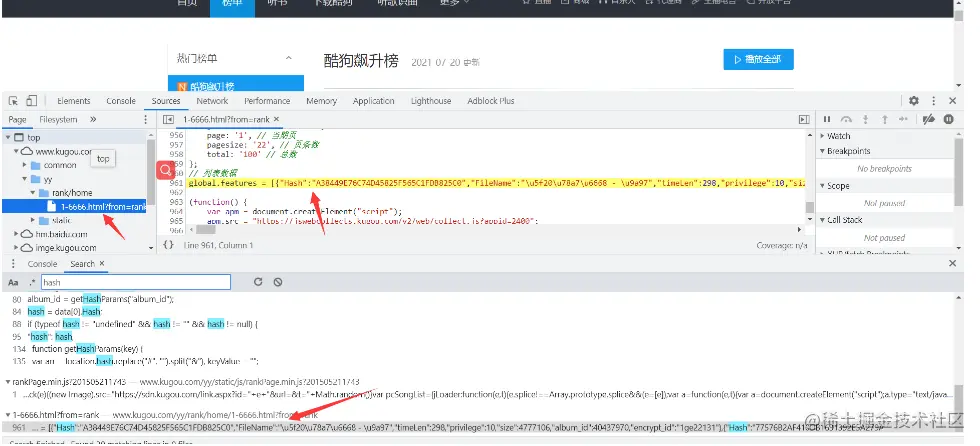Viewport: 980px width, 446px height.
Task: Open the Performance tab
Action: [267, 101]
